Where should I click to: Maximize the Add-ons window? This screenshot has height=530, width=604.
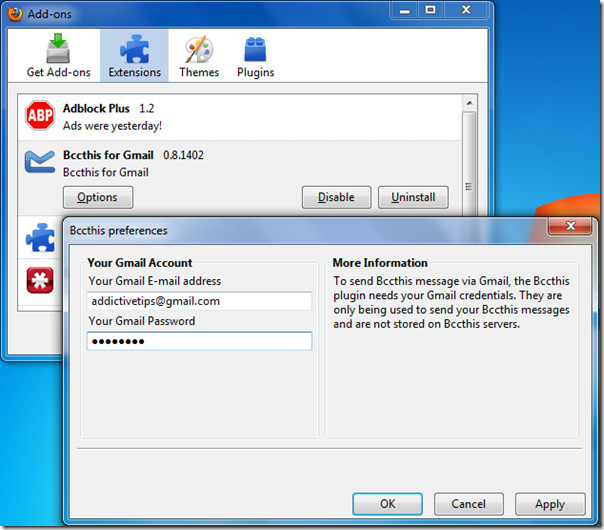point(431,10)
